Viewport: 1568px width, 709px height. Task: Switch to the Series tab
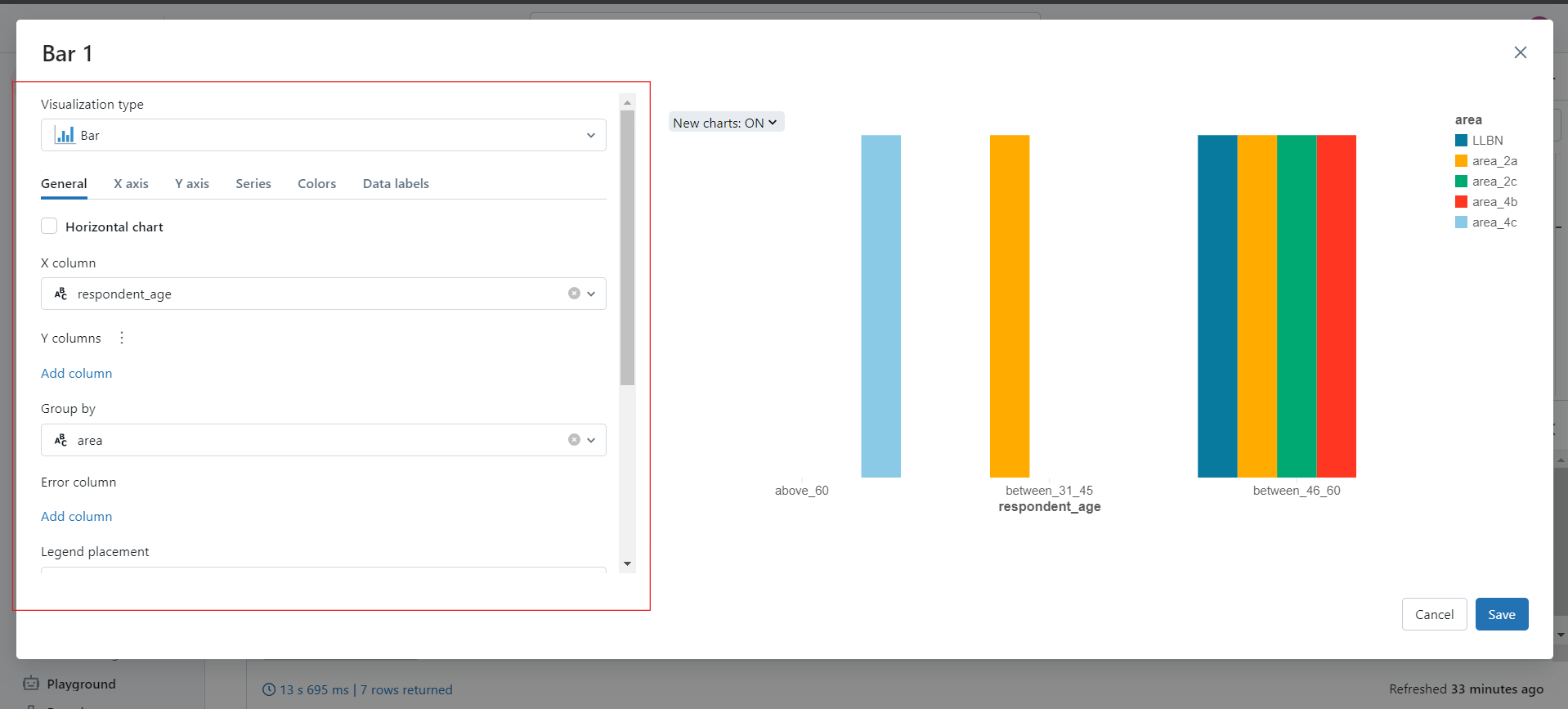coord(253,184)
